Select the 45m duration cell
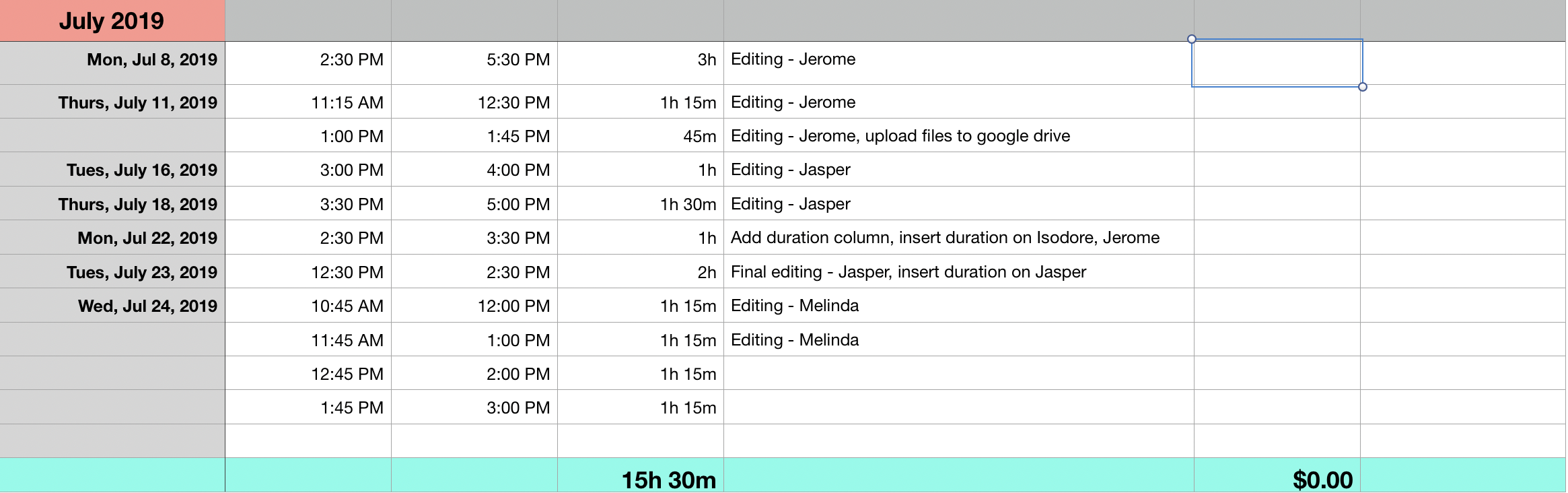This screenshot has height=493, width=1568. [641, 135]
